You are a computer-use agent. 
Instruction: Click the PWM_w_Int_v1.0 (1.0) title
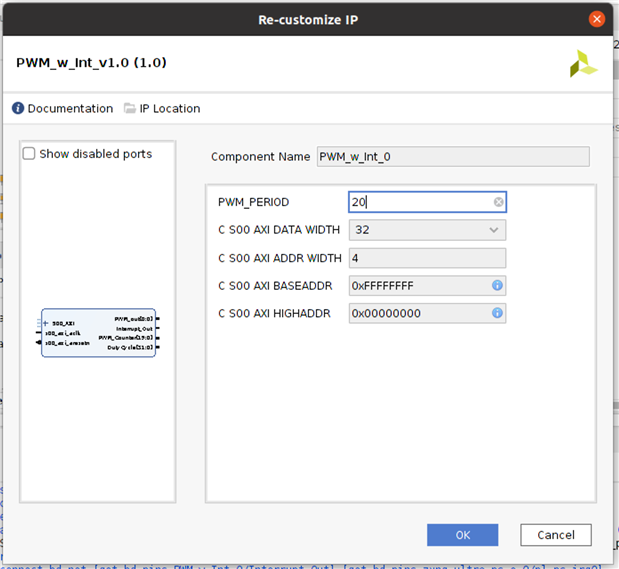point(91,62)
